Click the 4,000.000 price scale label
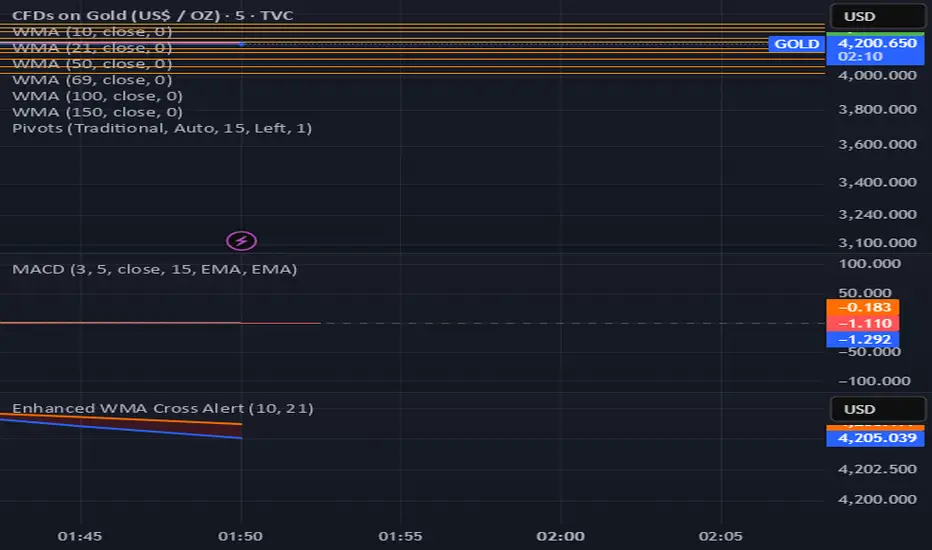 coord(877,76)
